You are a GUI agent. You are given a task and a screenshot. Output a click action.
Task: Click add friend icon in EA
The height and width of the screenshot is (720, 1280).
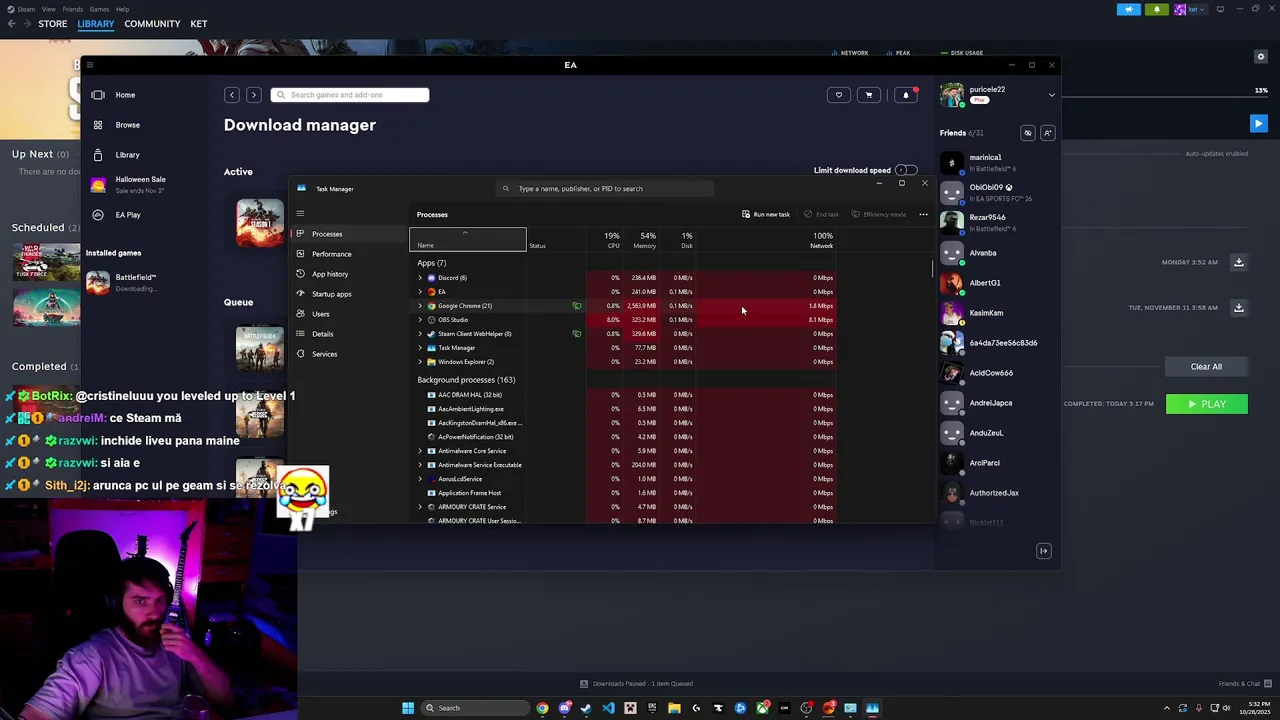(1047, 133)
